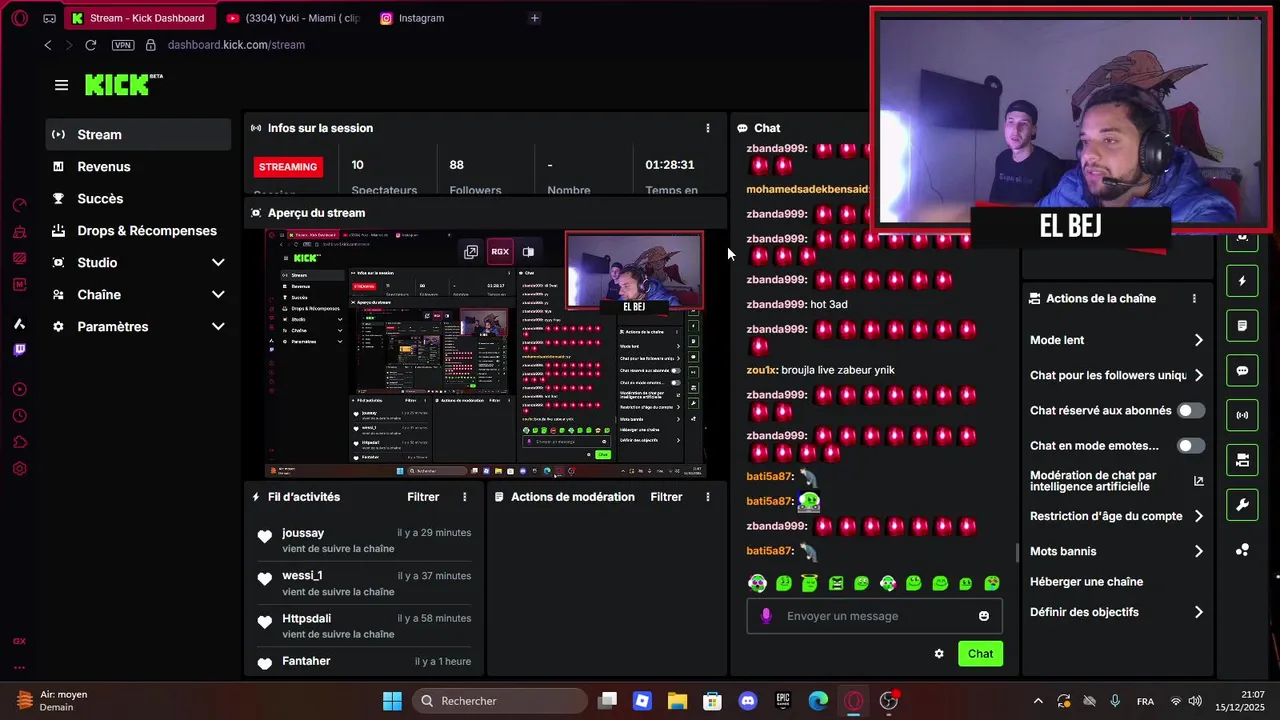Open Twitch in Opera sidebar

19,350
